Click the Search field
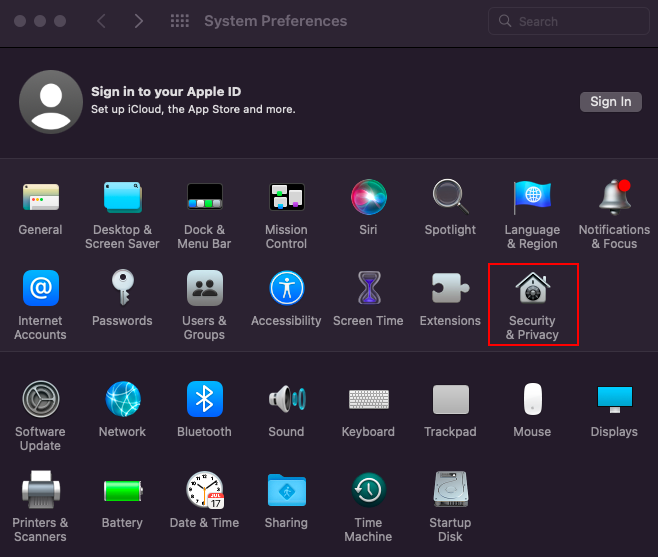The width and height of the screenshot is (658, 557). point(569,21)
